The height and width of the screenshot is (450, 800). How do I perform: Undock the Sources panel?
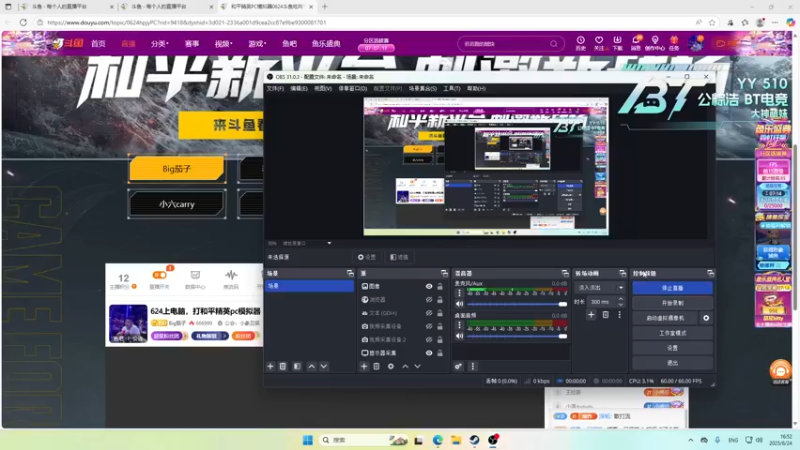(444, 273)
